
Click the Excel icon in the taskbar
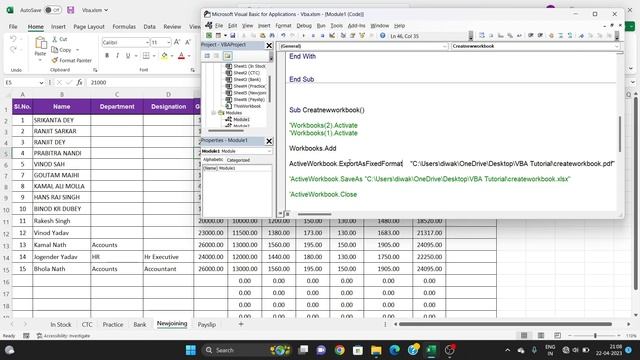[x=431, y=350]
